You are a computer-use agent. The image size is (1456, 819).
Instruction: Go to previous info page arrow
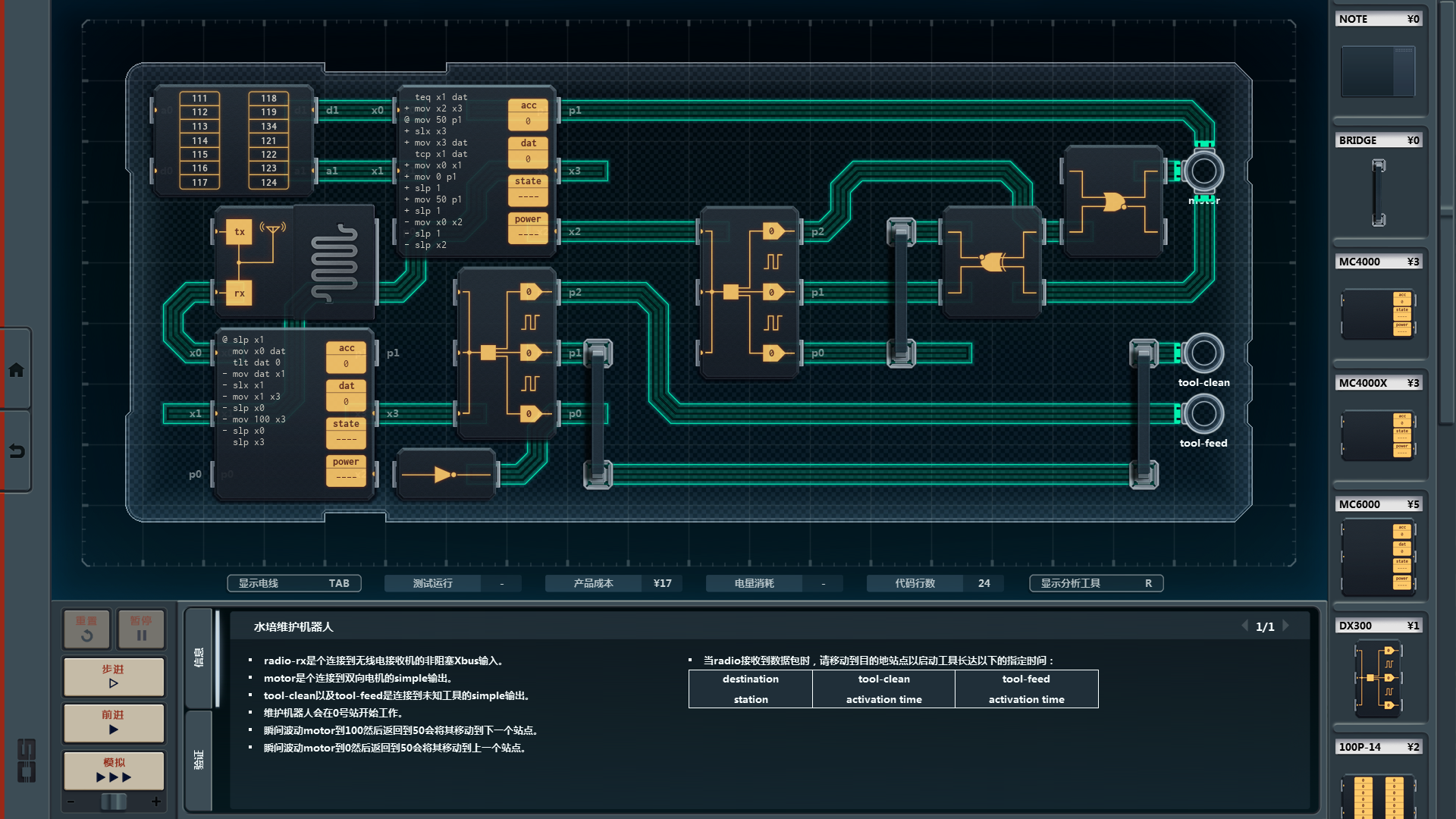[1244, 626]
